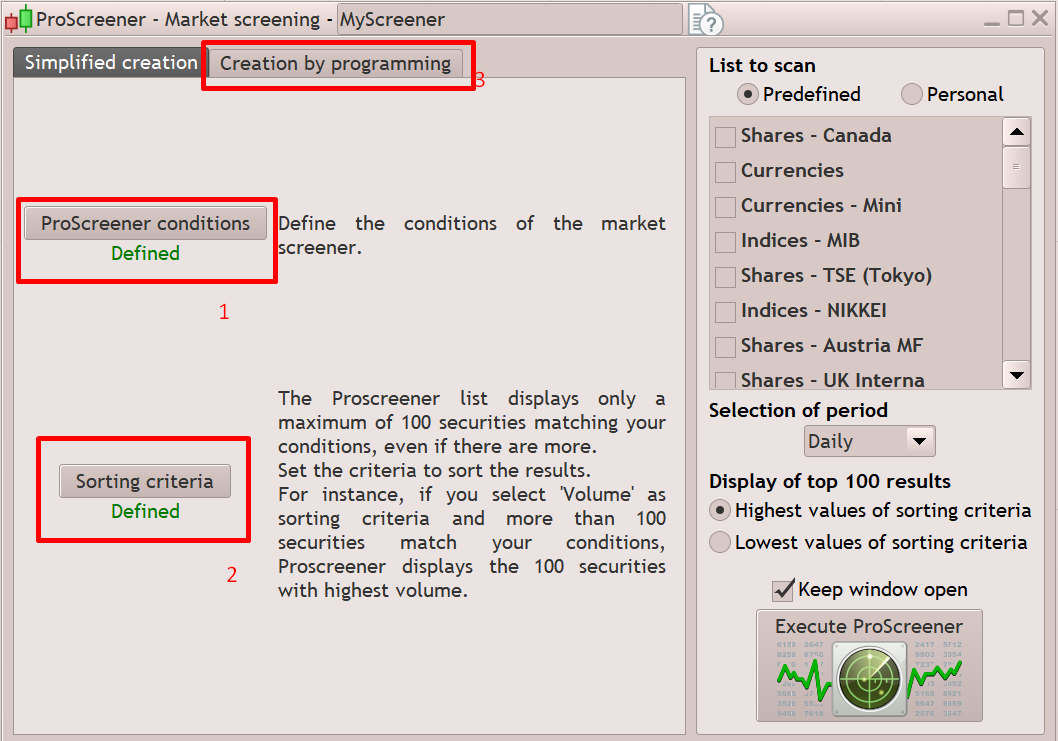The image size is (1058, 741).
Task: Click the list scrollbar up arrow
Action: click(1017, 132)
